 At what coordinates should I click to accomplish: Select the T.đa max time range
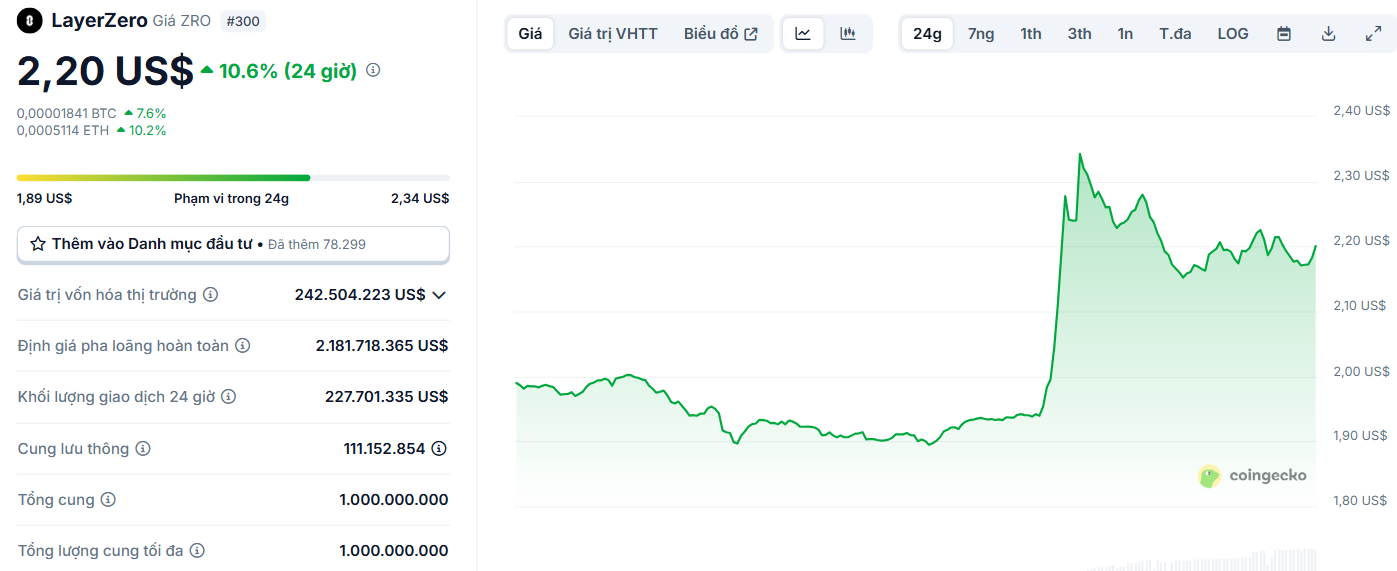(1175, 34)
